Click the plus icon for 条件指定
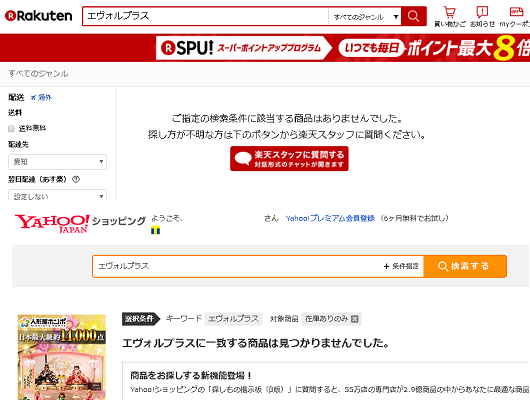Viewport: 530px width, 400px height. (386, 266)
